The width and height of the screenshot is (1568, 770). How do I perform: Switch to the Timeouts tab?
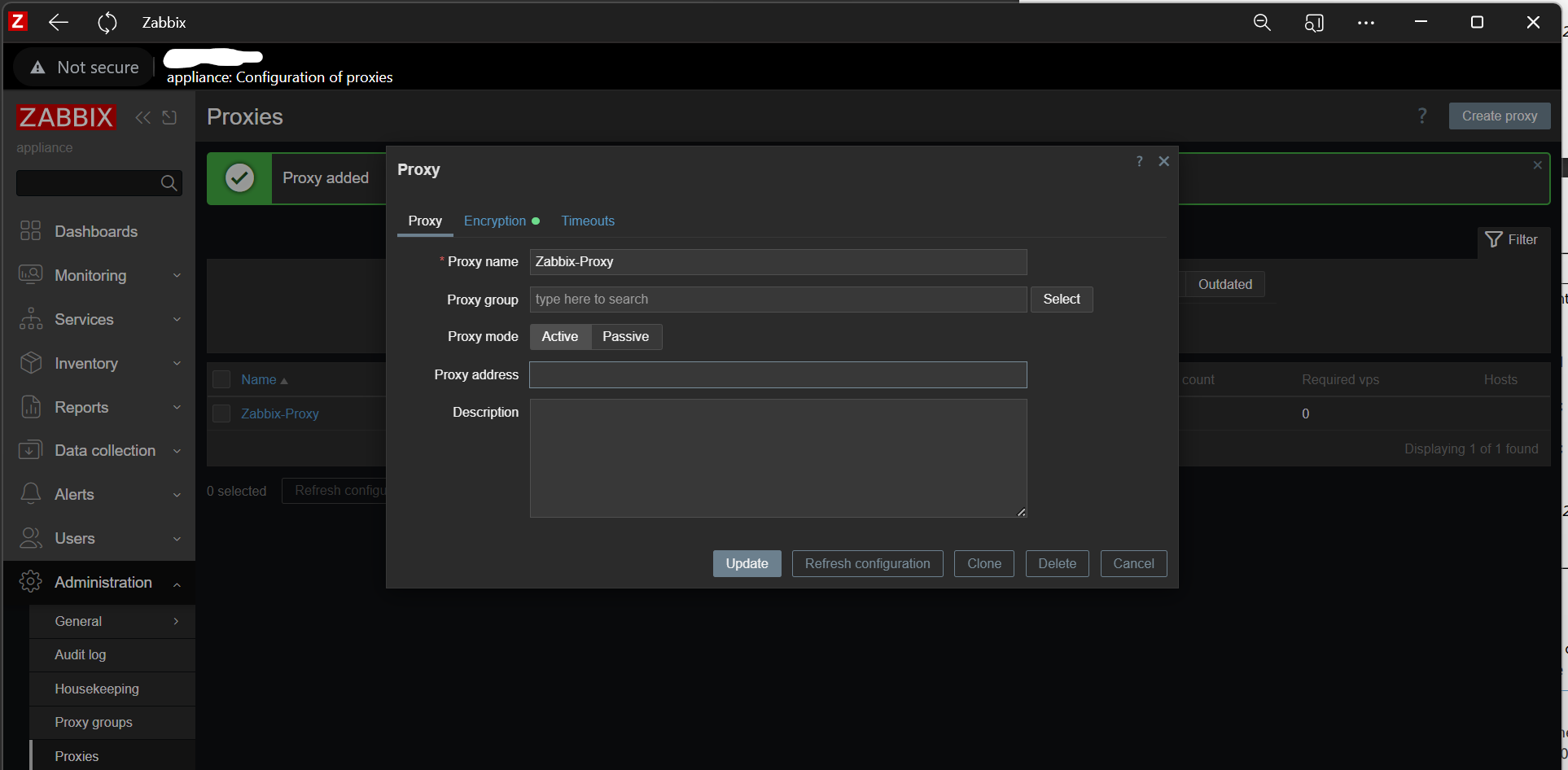(x=588, y=221)
